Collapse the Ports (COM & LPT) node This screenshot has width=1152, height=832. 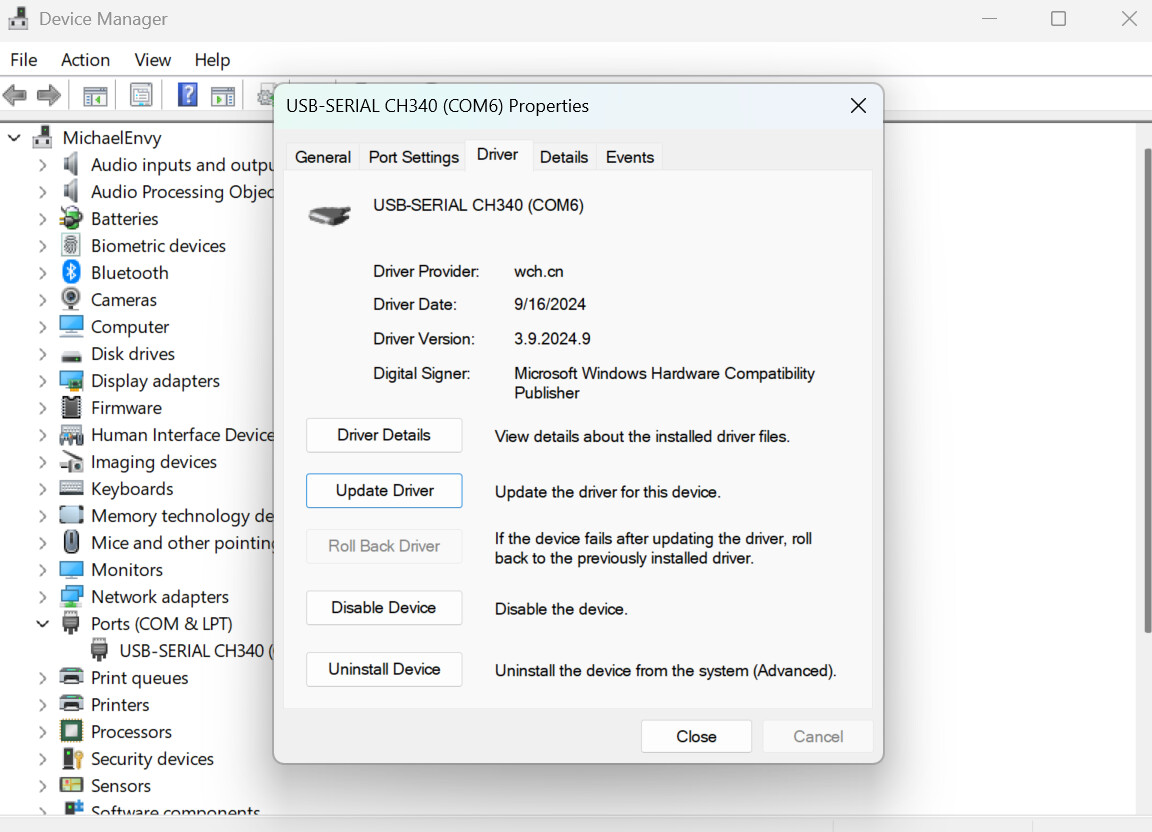(42, 623)
